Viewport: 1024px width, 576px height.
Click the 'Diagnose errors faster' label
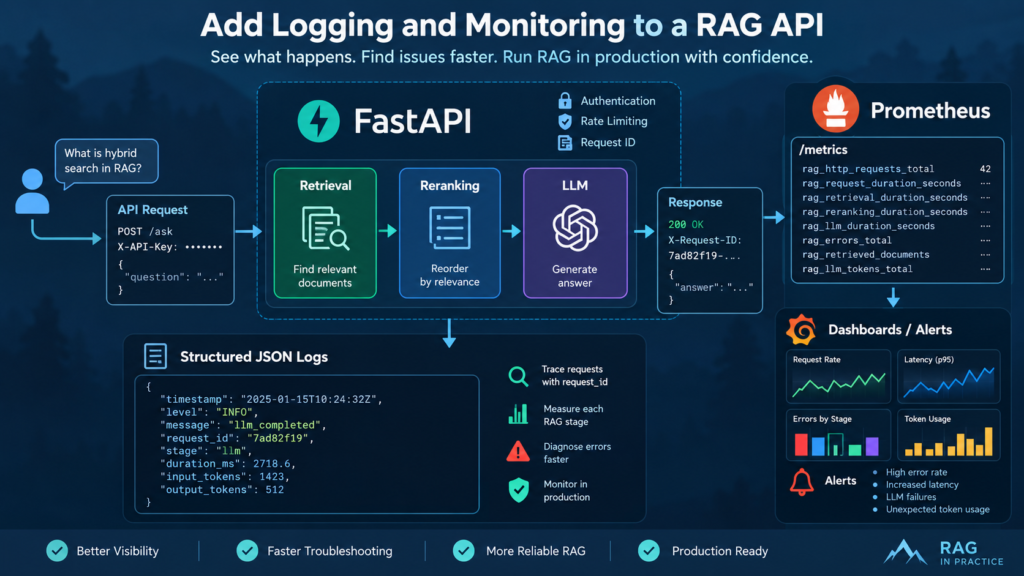577,453
